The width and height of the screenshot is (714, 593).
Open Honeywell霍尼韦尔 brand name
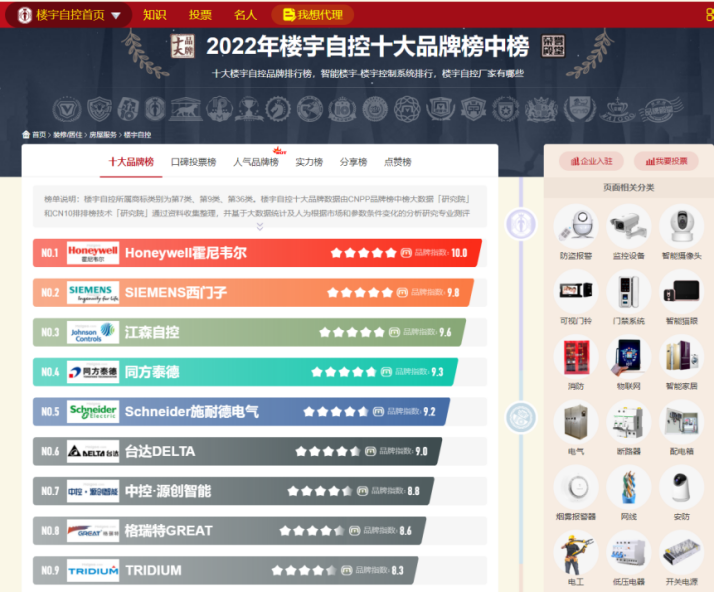click(x=186, y=253)
